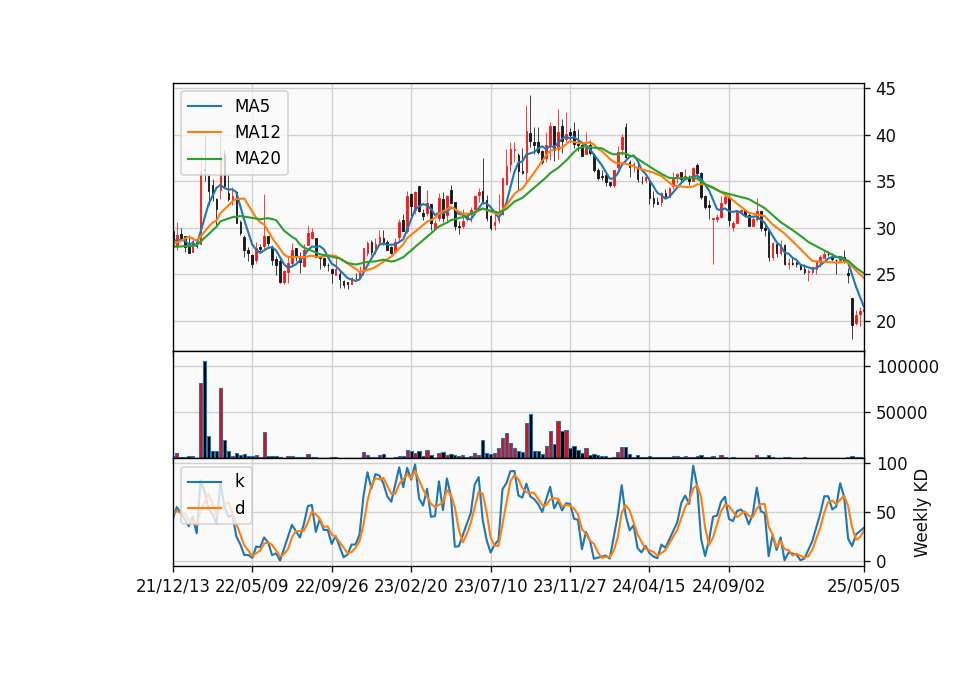Click the k legend label
This screenshot has height=690, width=960.
tap(239, 481)
